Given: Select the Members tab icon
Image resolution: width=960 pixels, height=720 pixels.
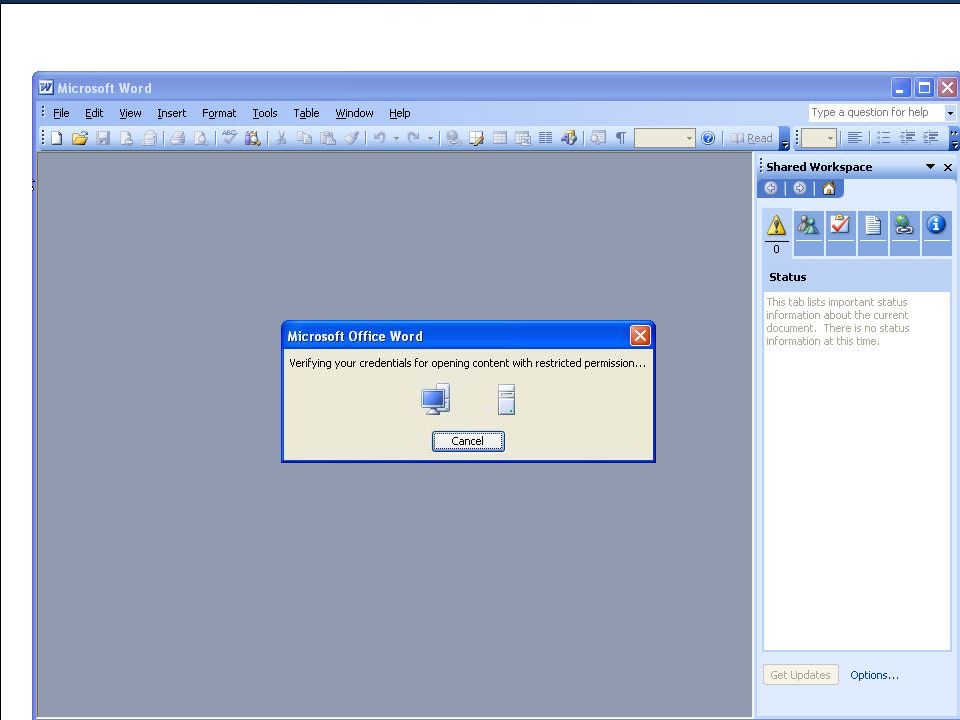Looking at the screenshot, I should (x=808, y=233).
